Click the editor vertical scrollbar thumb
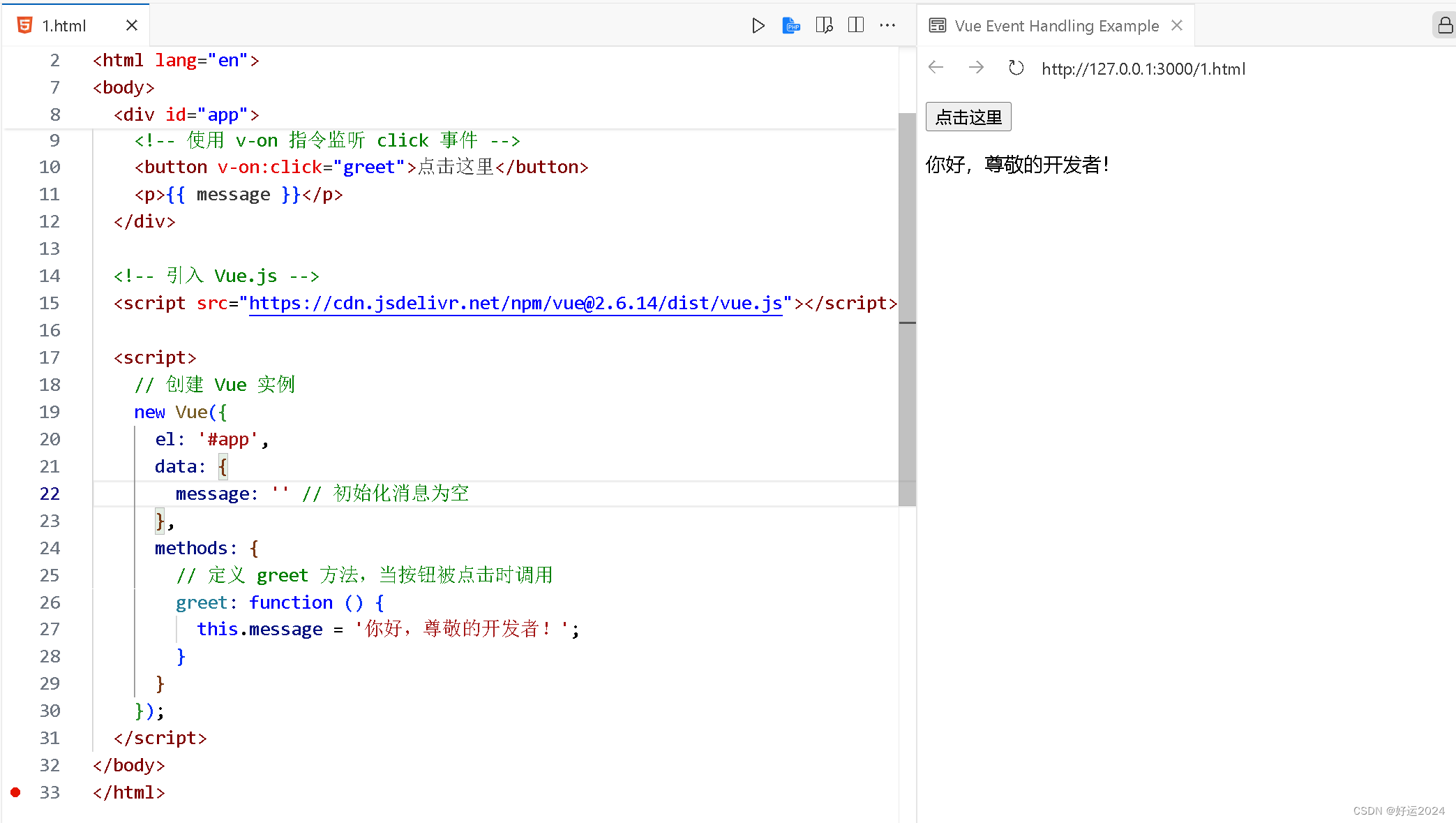 907,309
